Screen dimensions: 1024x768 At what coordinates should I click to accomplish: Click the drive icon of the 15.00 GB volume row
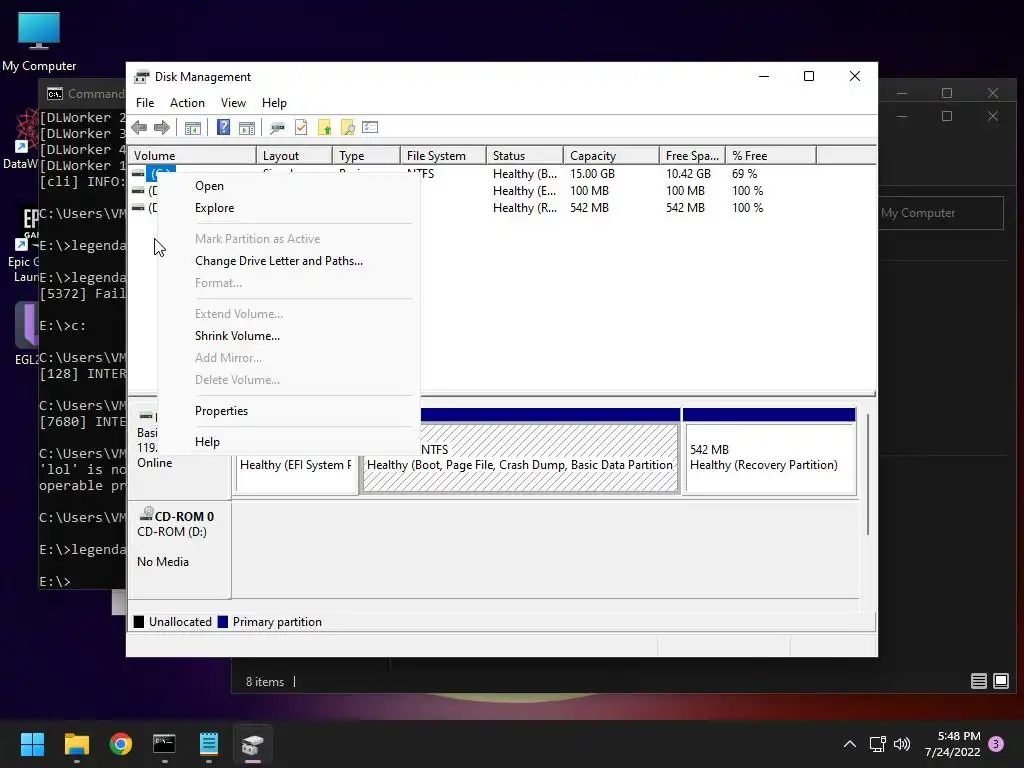[x=138, y=174]
